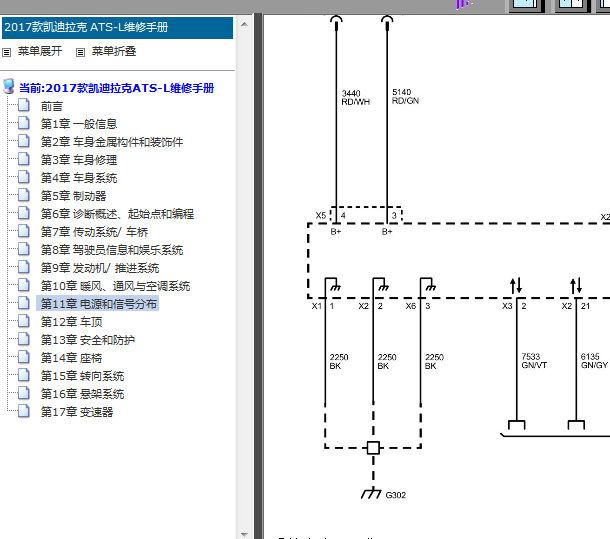Click the page icon beside 第4章 车身系统
The image size is (610, 539).
pyautogui.click(x=24, y=177)
